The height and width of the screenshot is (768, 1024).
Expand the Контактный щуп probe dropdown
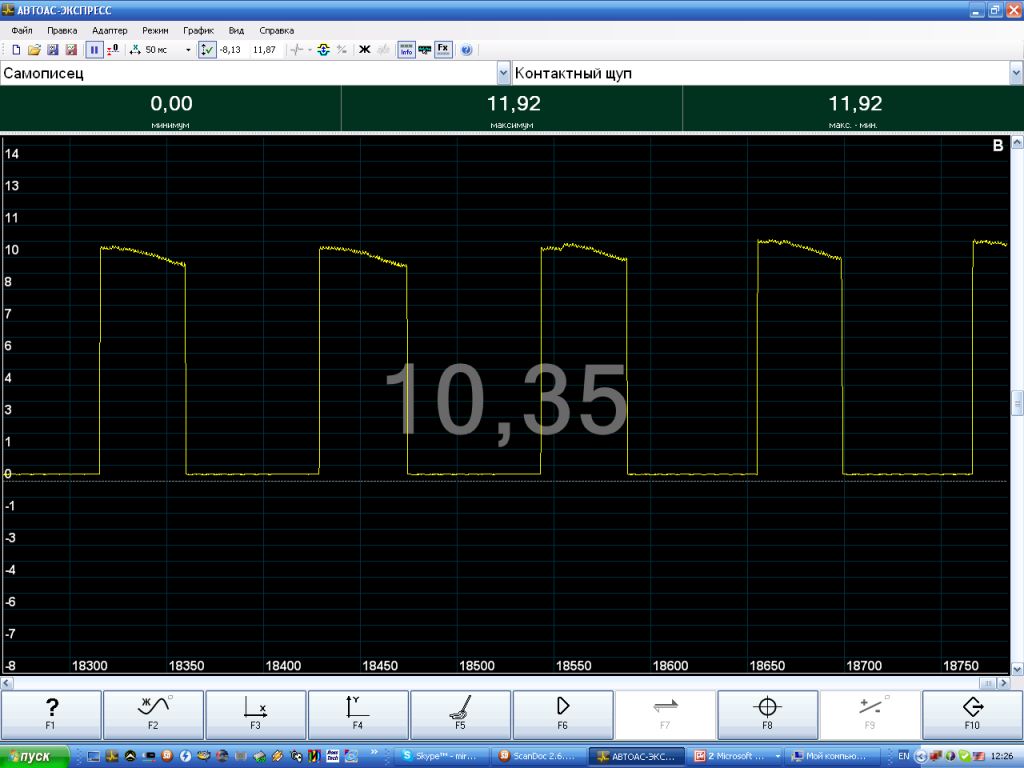click(1016, 73)
